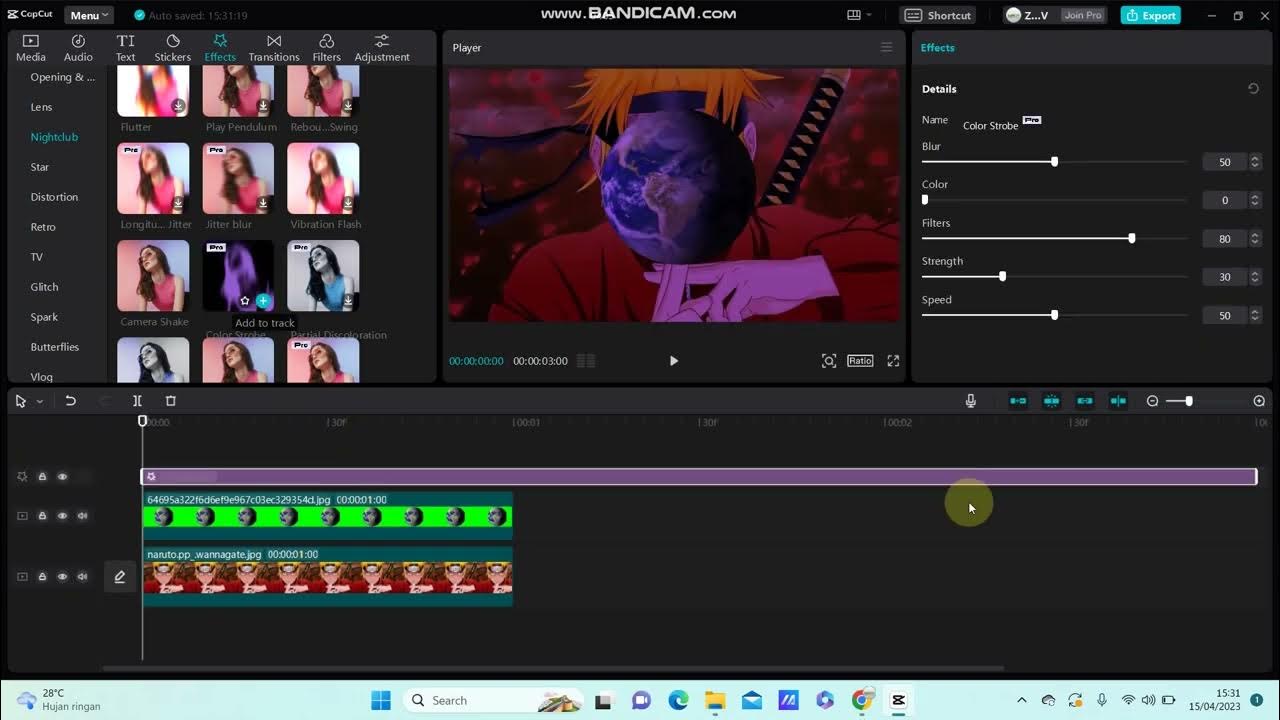
Task: Click the Ratio button in player
Action: pyautogui.click(x=860, y=361)
